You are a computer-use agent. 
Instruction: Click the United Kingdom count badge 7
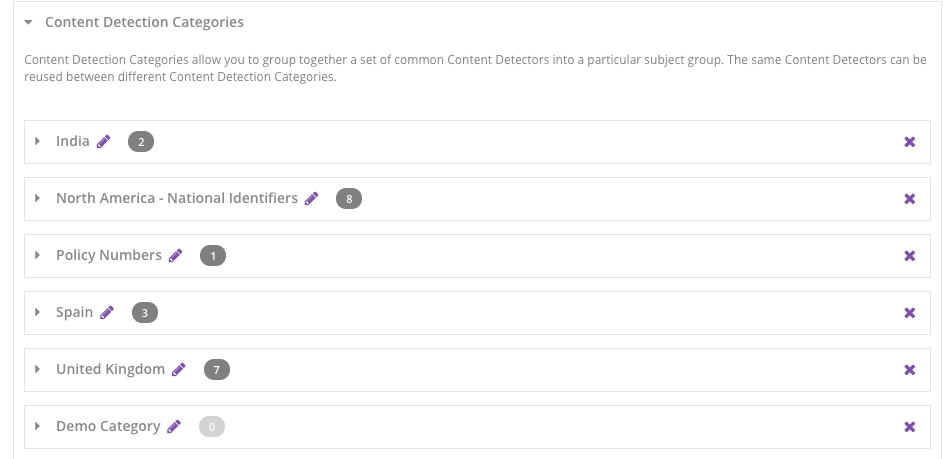click(217, 370)
